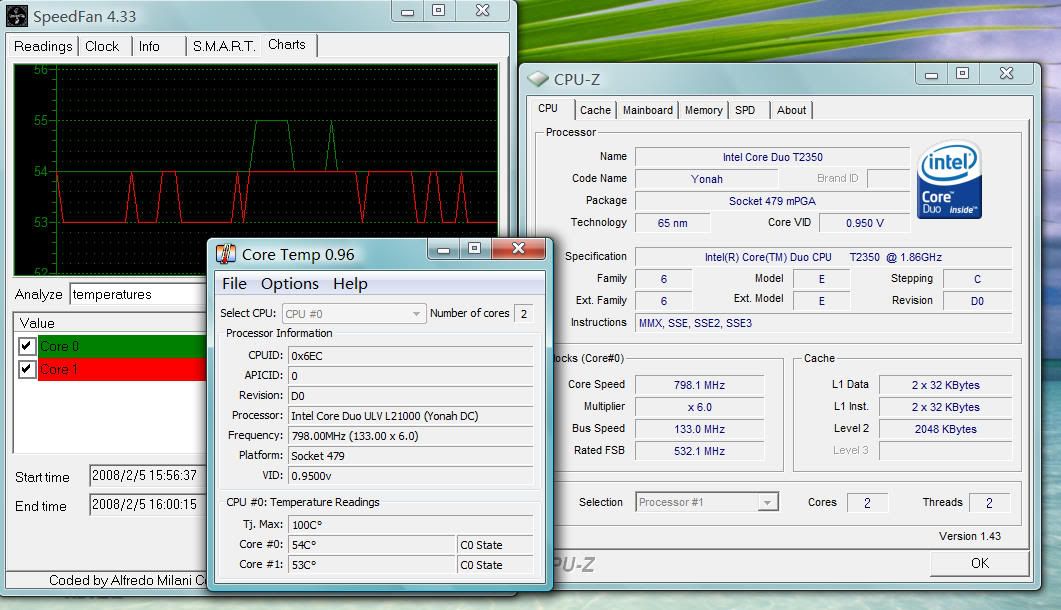Select the Charts tab in SpeedFan
Viewport: 1061px width, 610px height.
pyautogui.click(x=287, y=45)
